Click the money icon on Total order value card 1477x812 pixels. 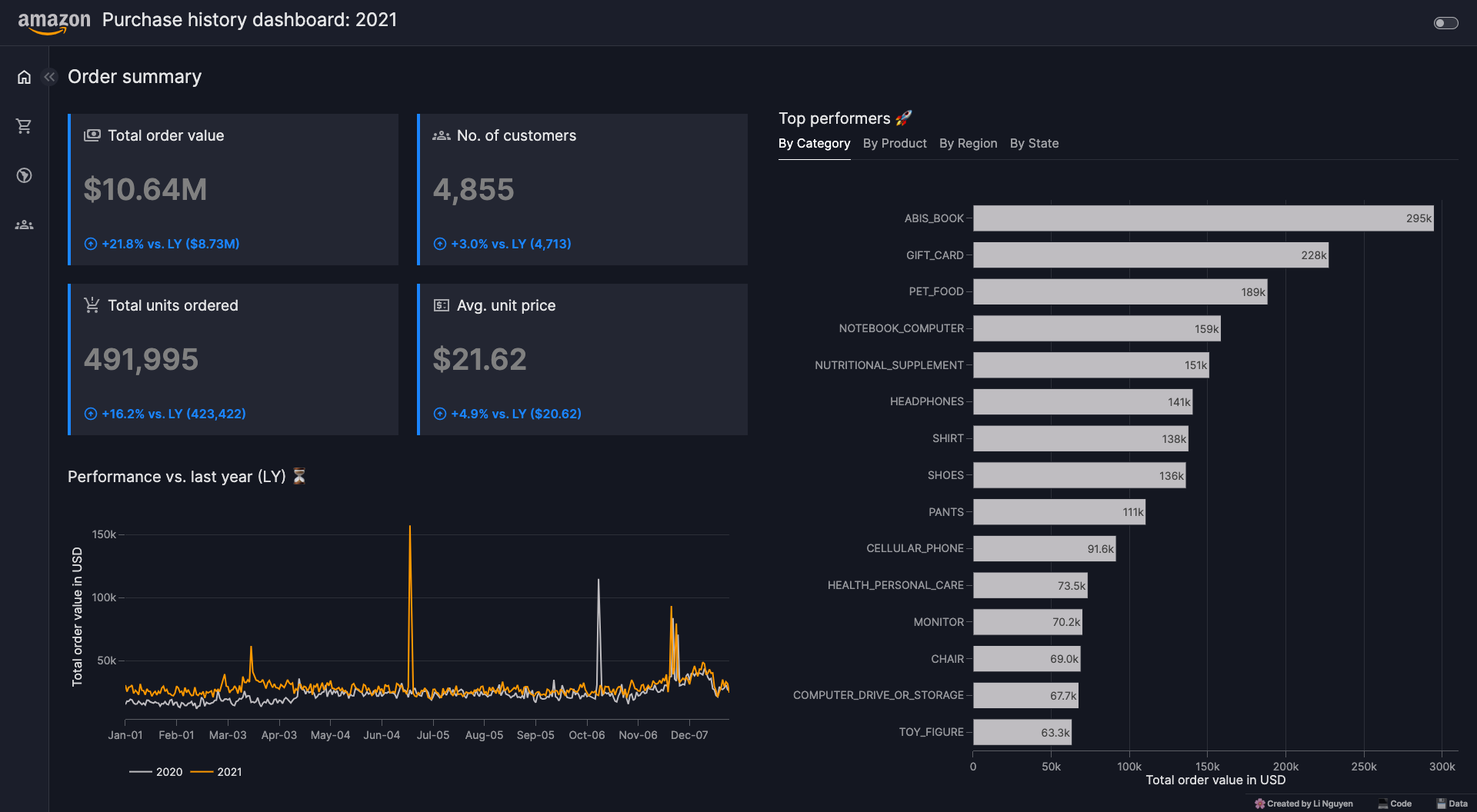pyautogui.click(x=92, y=135)
